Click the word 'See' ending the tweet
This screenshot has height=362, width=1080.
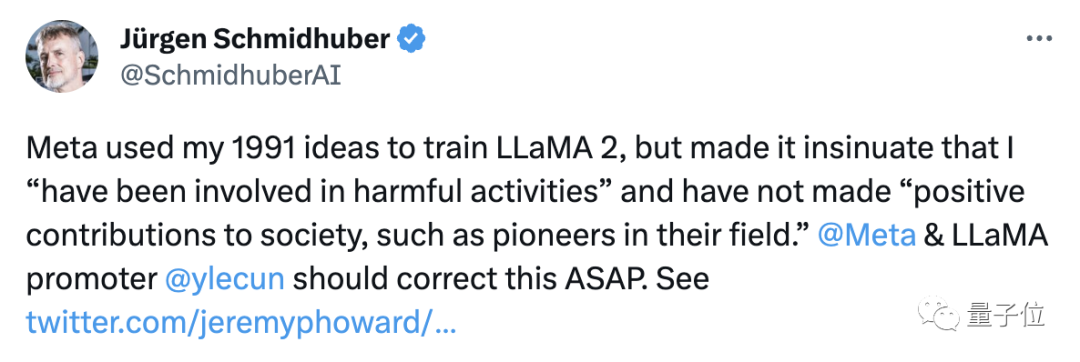tap(682, 280)
